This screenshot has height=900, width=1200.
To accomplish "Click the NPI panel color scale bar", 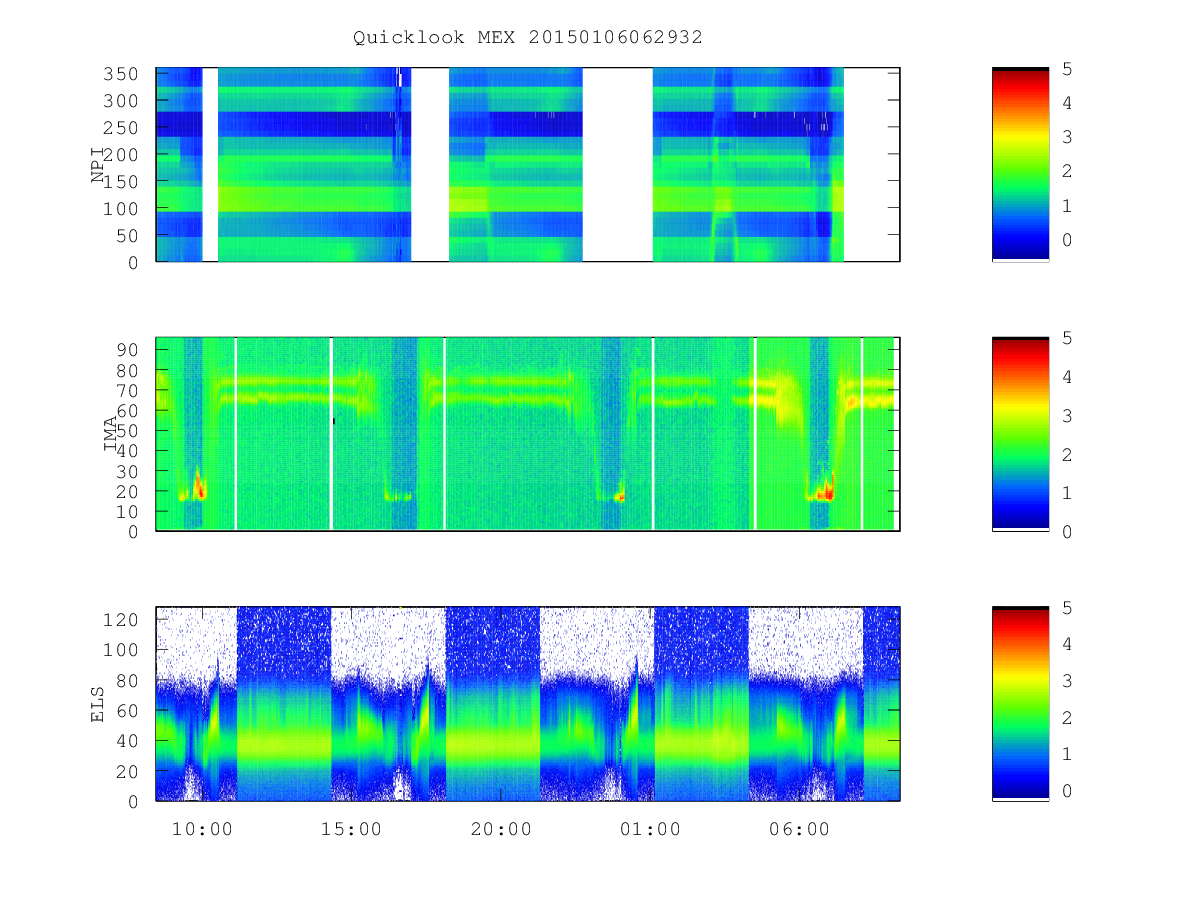I will 1020,165.
